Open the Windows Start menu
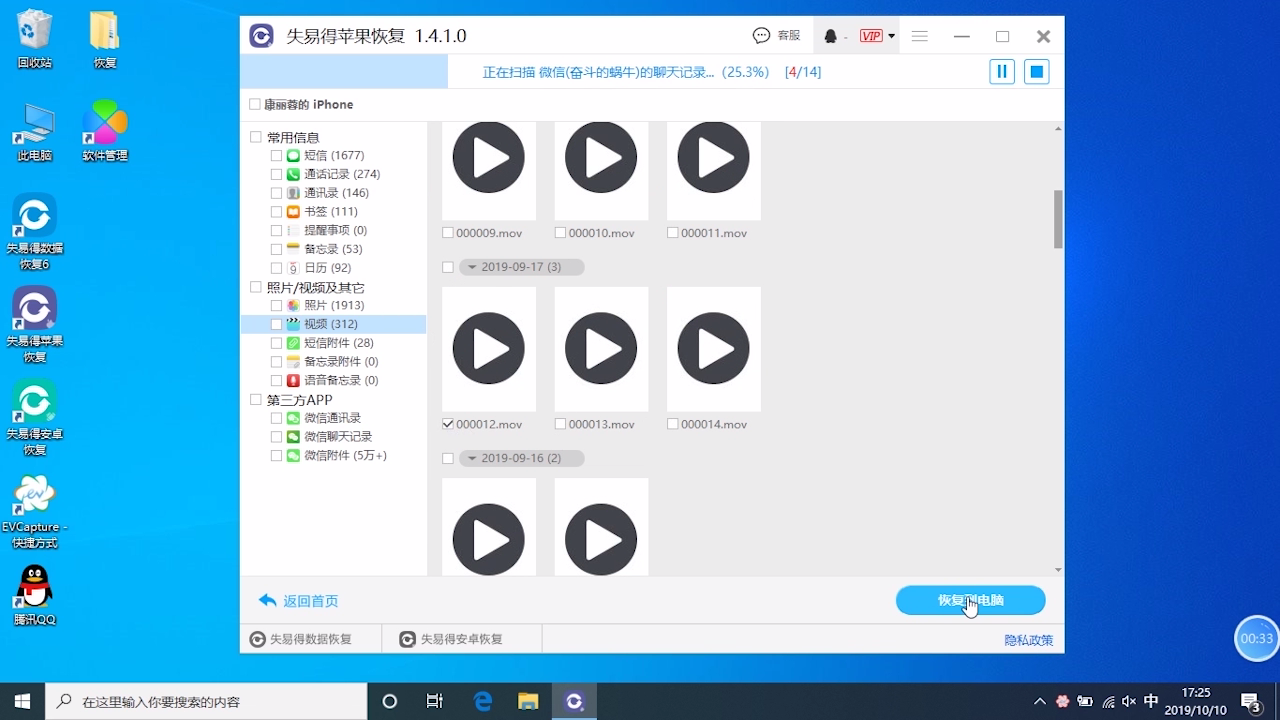1280x720 pixels. 22,701
